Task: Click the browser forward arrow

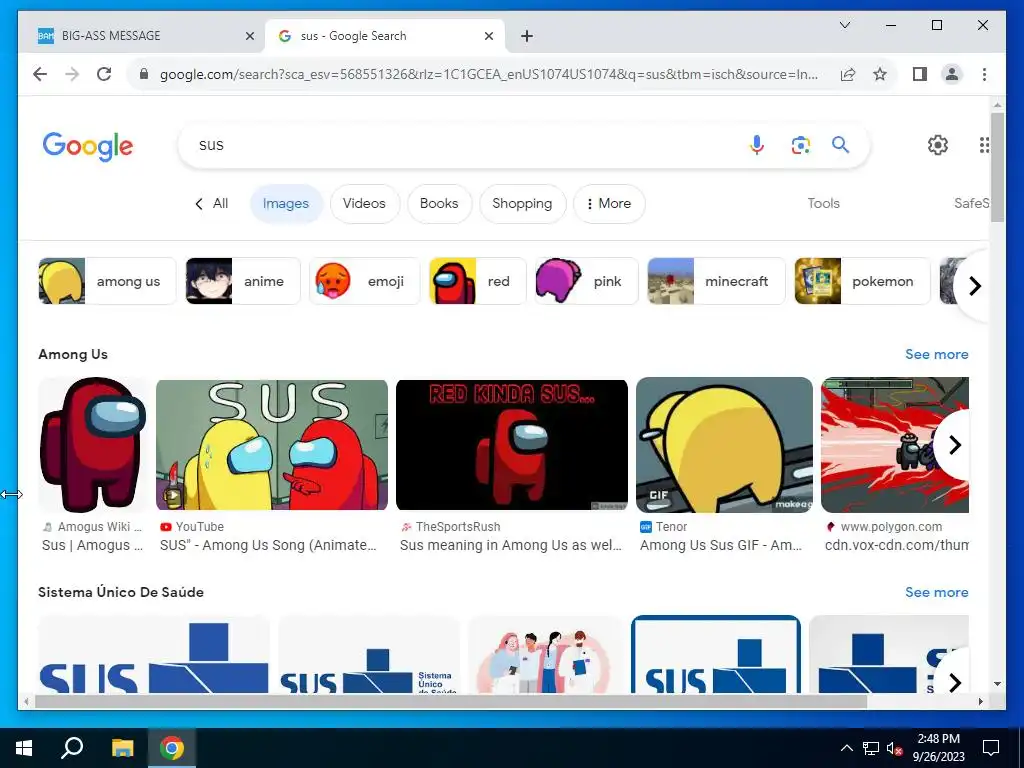Action: [x=72, y=74]
